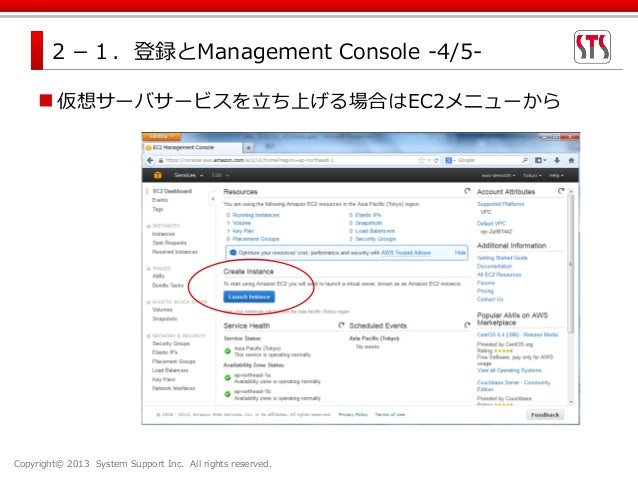Open Snapshots in the sidebar

click(164, 319)
